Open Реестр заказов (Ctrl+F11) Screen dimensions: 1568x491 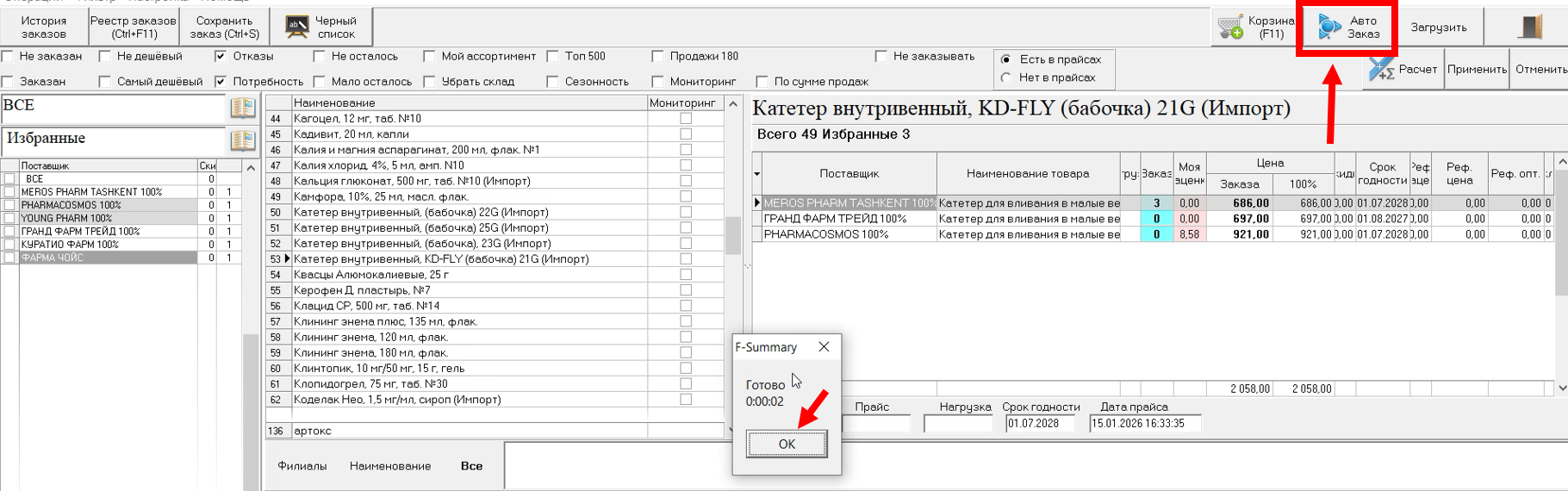click(x=134, y=27)
